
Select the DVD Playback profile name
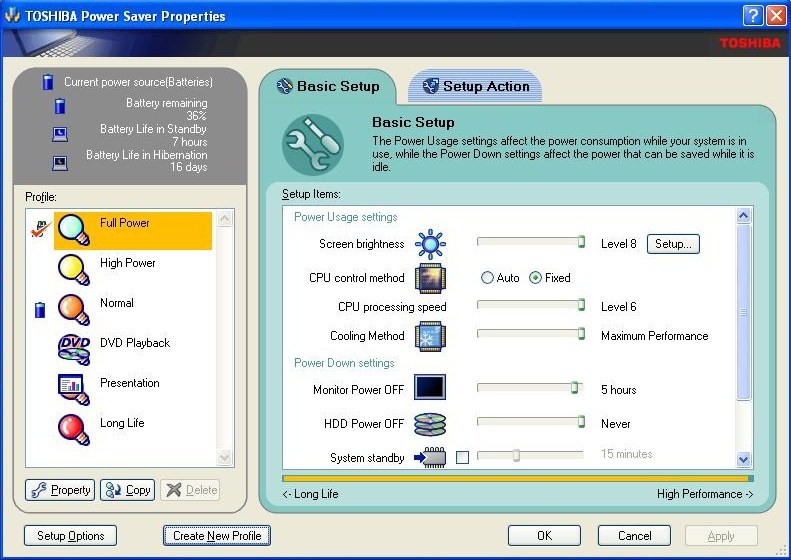[x=135, y=343]
